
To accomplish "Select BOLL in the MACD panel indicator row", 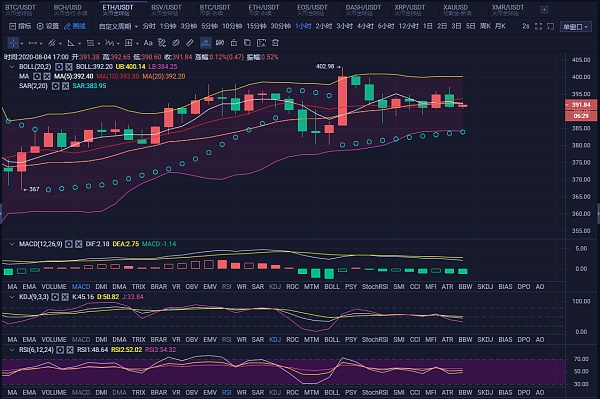I will 332,287.
